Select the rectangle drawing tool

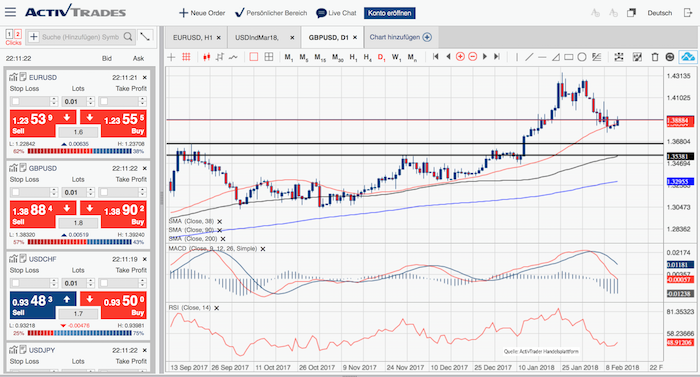569,57
